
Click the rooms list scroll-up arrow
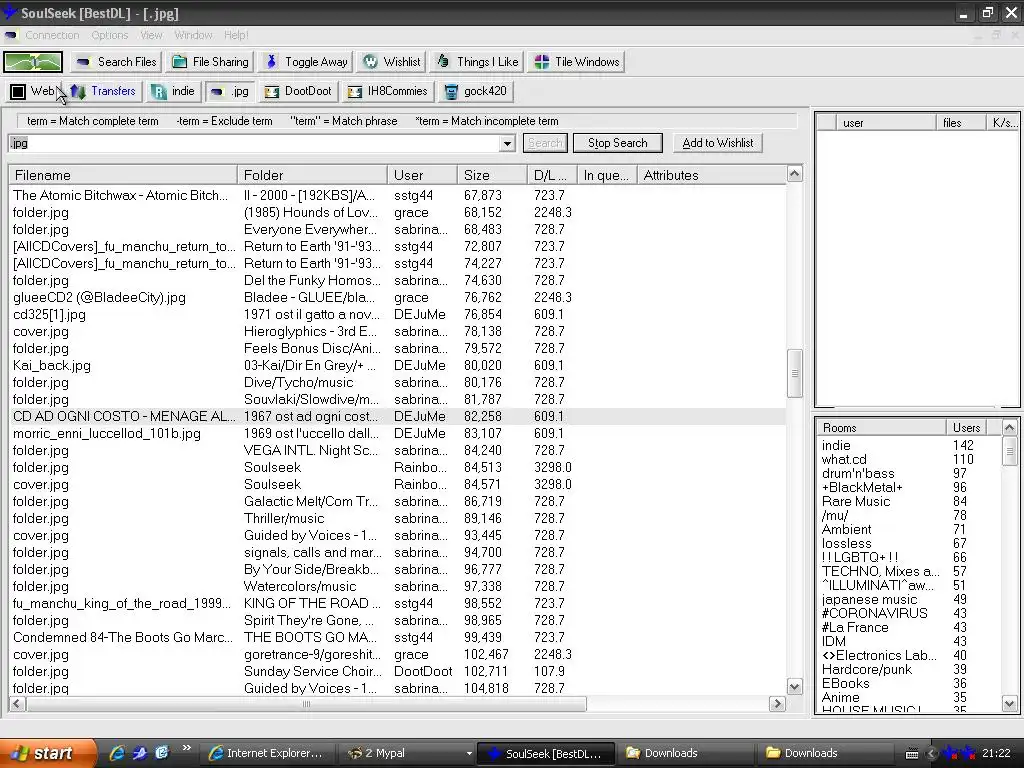coord(1010,428)
